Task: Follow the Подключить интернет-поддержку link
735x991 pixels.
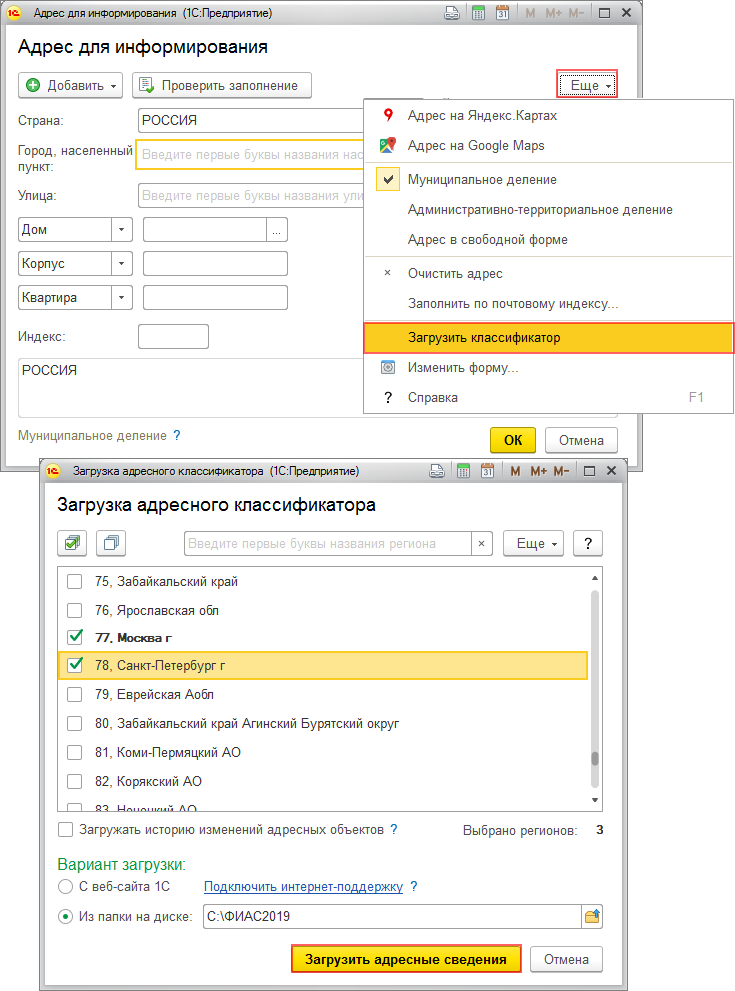Action: (x=303, y=886)
